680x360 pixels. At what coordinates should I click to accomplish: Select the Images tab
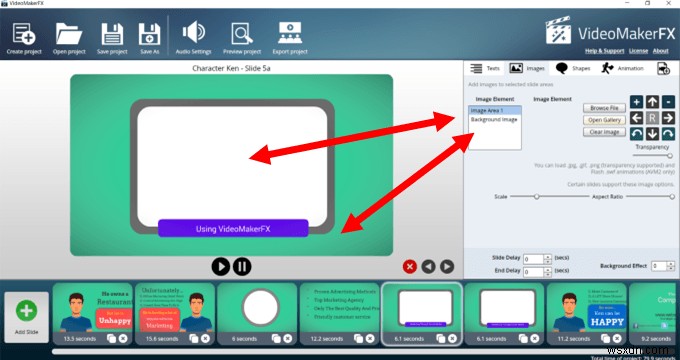coord(526,69)
